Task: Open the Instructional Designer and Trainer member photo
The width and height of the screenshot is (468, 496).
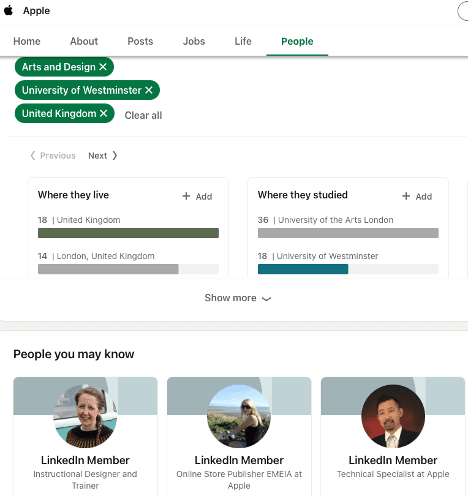Action: 85,416
